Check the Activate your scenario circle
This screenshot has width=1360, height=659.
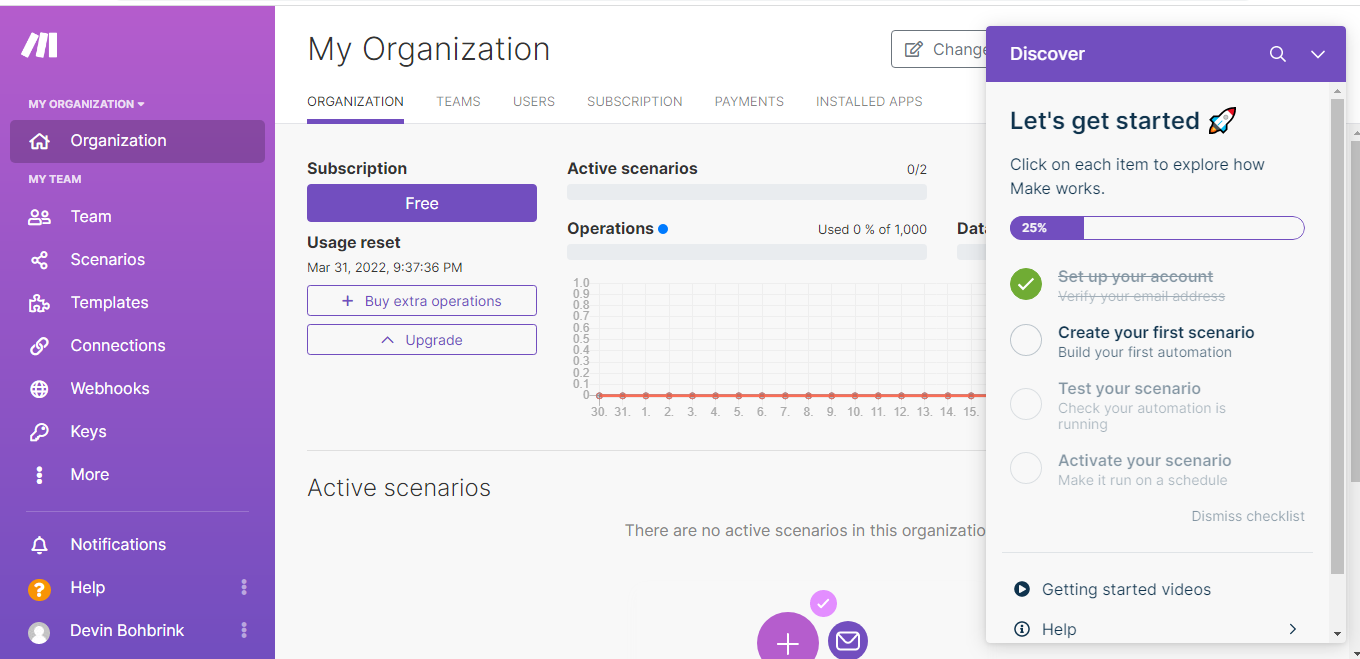click(1026, 468)
